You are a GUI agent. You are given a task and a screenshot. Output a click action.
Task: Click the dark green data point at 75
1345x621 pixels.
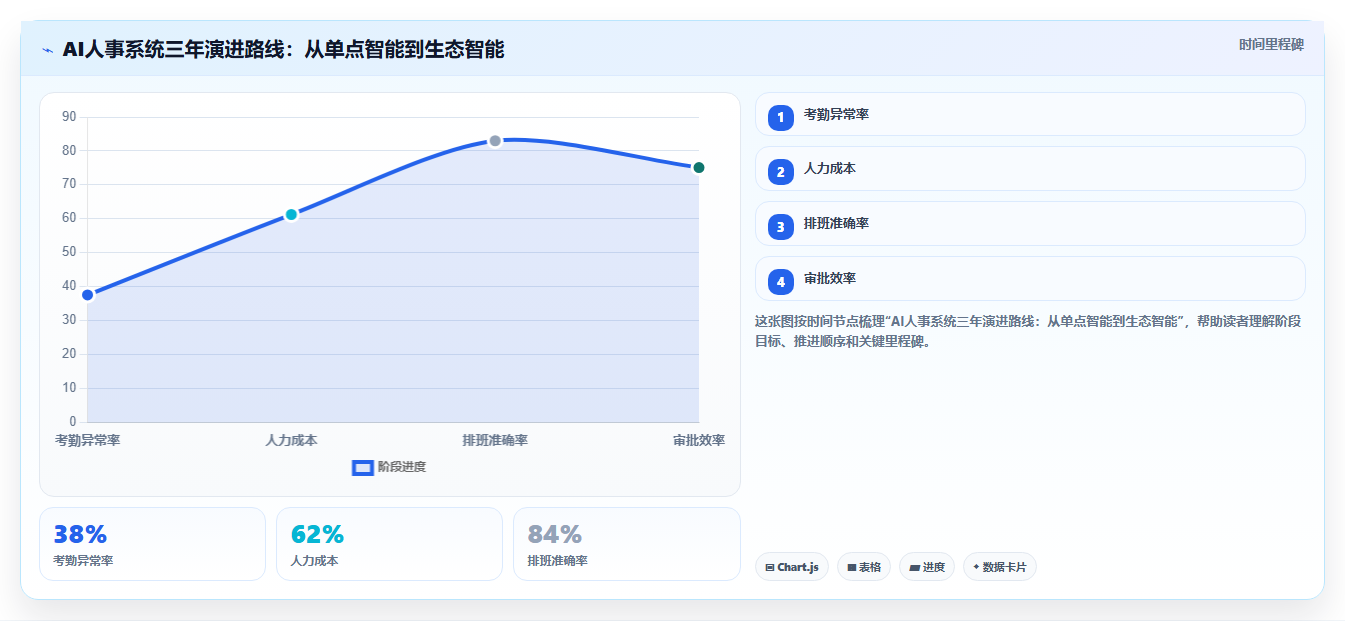(699, 167)
